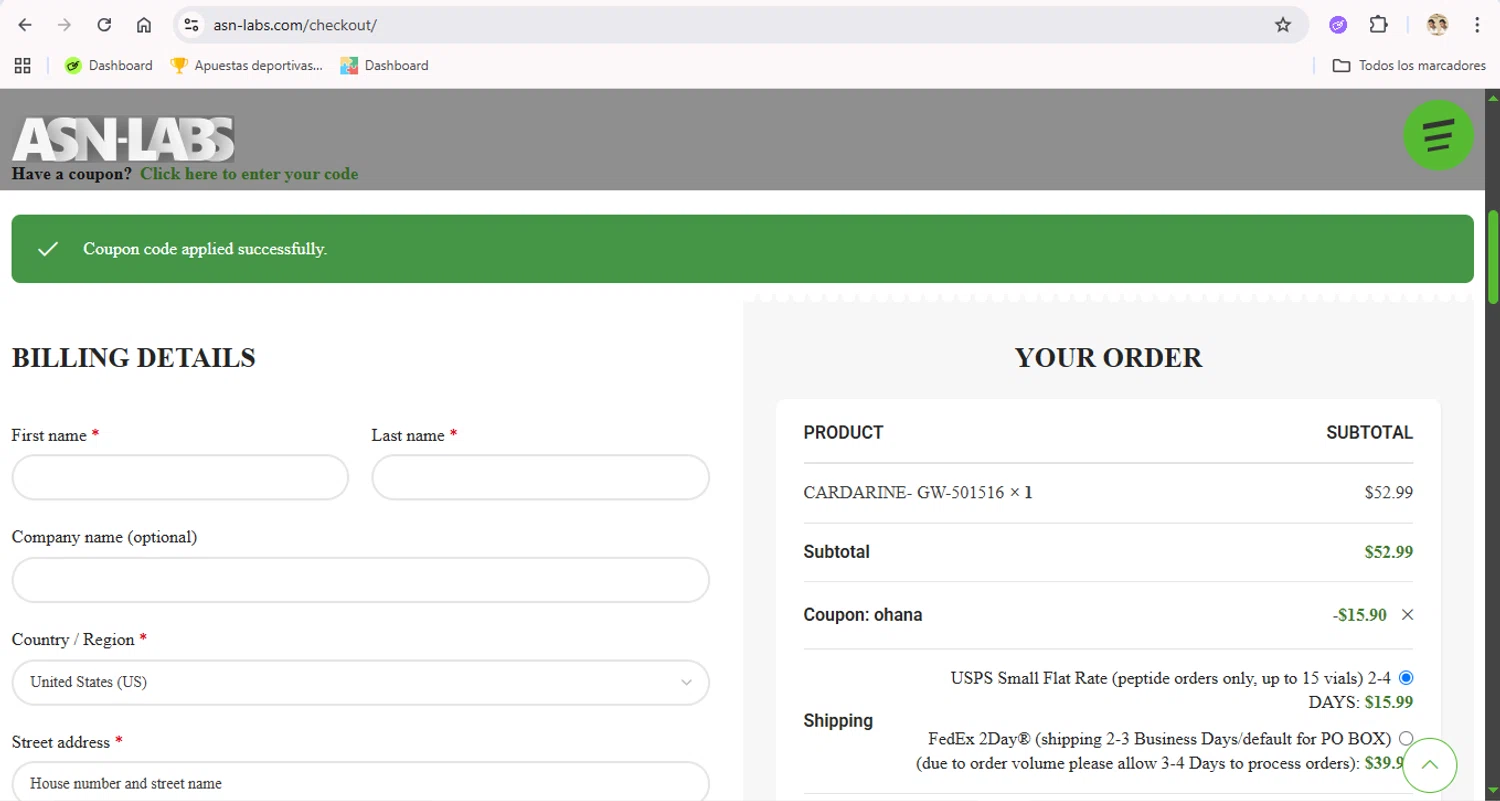The height and width of the screenshot is (801, 1500).
Task: Open Todos los marcadores folder
Action: 1409,65
